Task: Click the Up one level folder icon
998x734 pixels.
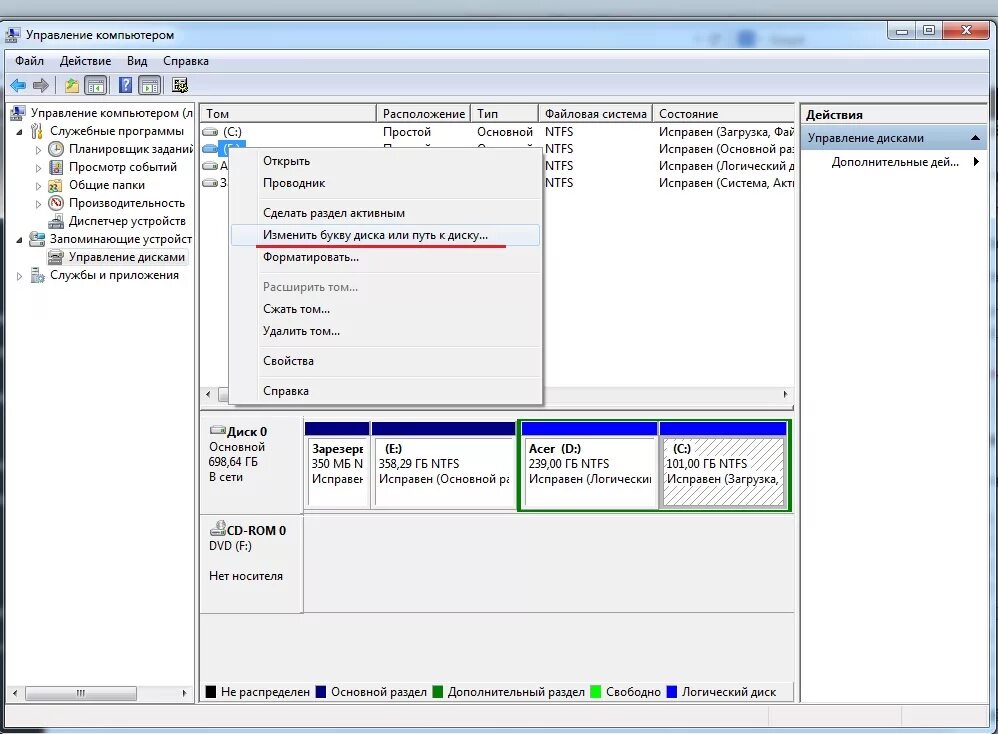Action: pyautogui.click(x=72, y=85)
